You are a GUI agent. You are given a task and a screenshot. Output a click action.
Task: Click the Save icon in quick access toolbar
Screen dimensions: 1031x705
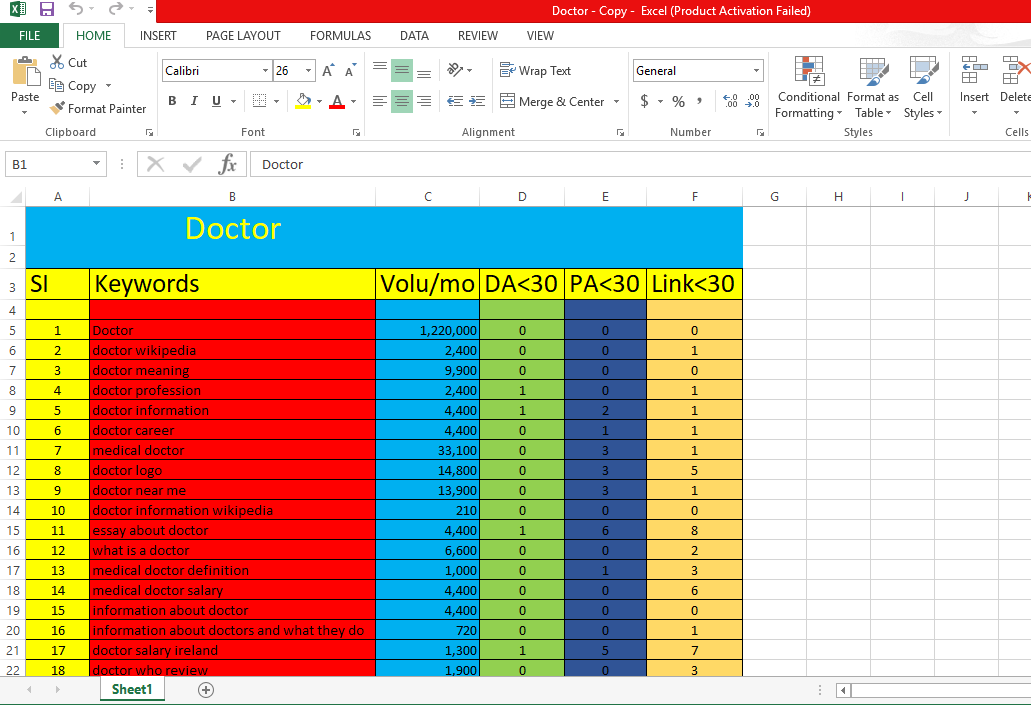tap(46, 10)
